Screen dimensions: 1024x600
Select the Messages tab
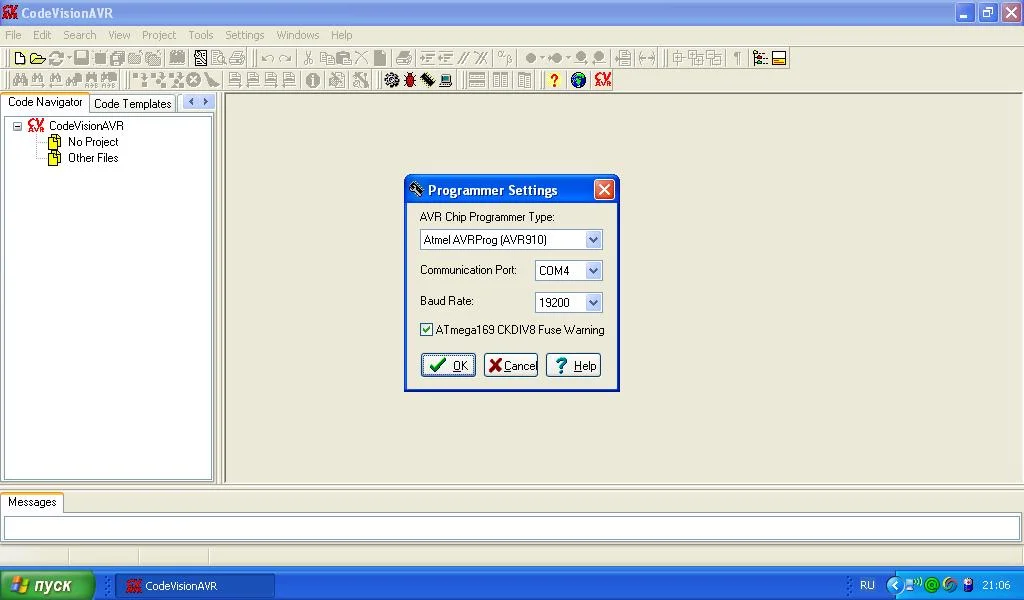[x=32, y=502]
